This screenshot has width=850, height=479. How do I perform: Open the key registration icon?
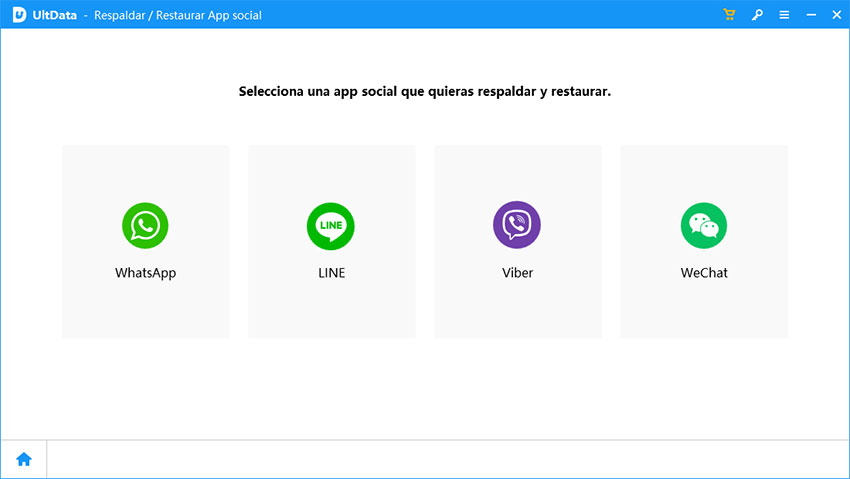[757, 15]
